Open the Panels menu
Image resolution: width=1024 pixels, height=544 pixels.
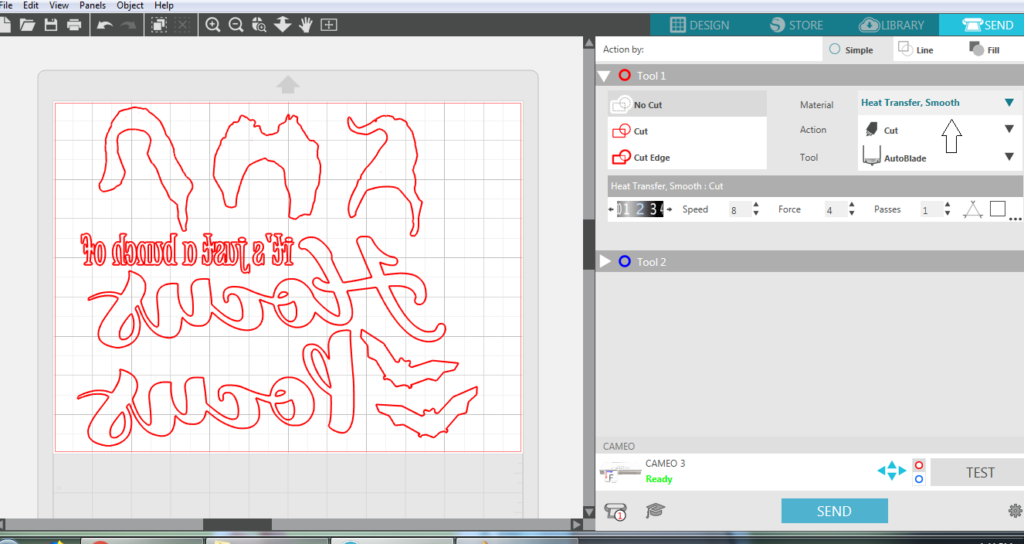(92, 5)
